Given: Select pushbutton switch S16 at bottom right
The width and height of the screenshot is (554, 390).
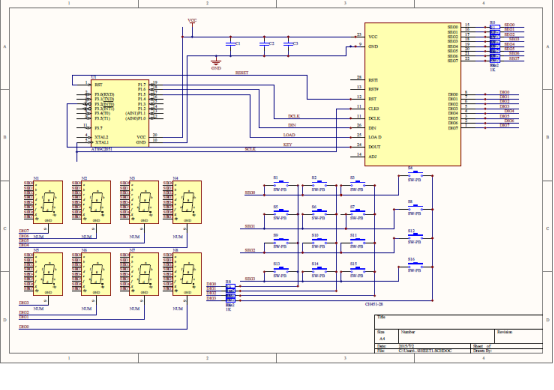Looking at the screenshot, I should tap(415, 266).
